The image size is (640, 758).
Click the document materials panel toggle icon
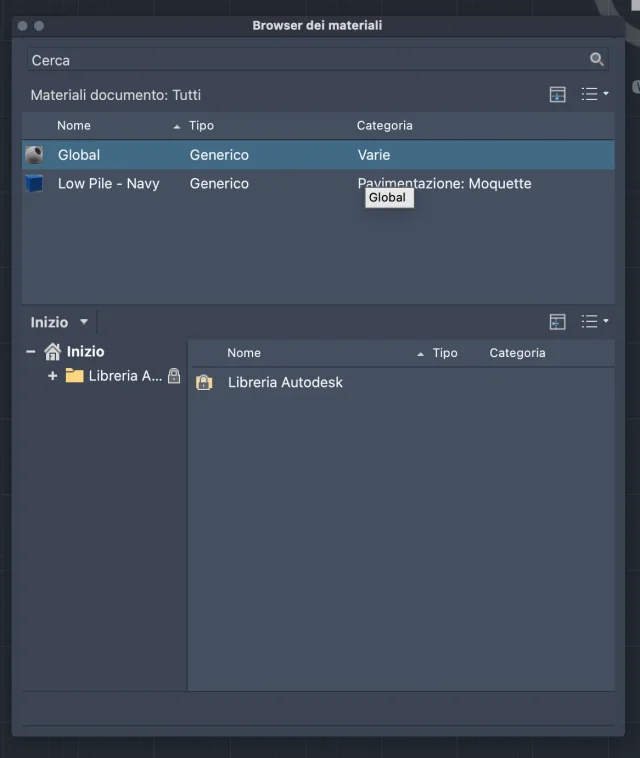[558, 94]
